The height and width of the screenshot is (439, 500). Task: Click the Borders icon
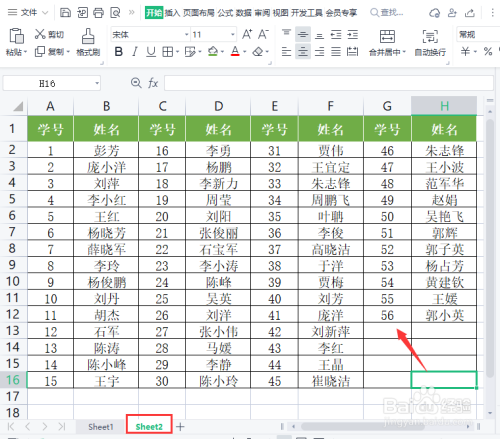click(167, 52)
